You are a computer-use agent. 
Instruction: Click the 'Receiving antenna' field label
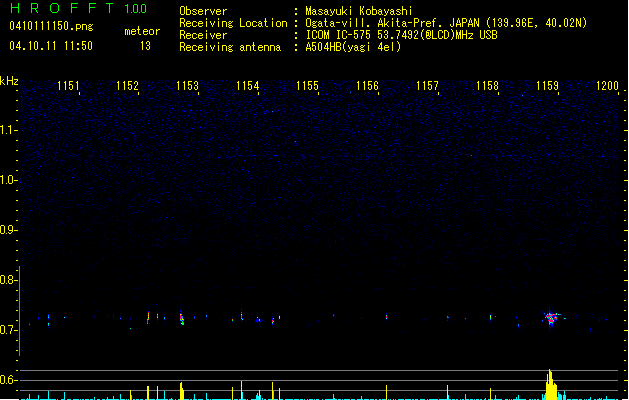tap(230, 47)
